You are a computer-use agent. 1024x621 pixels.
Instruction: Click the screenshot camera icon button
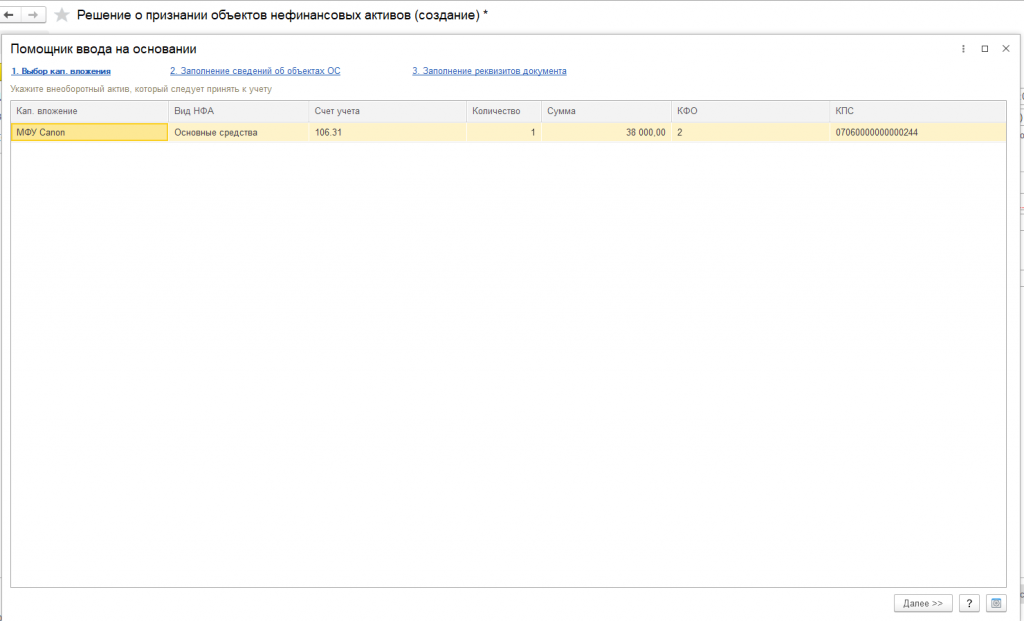tap(996, 603)
